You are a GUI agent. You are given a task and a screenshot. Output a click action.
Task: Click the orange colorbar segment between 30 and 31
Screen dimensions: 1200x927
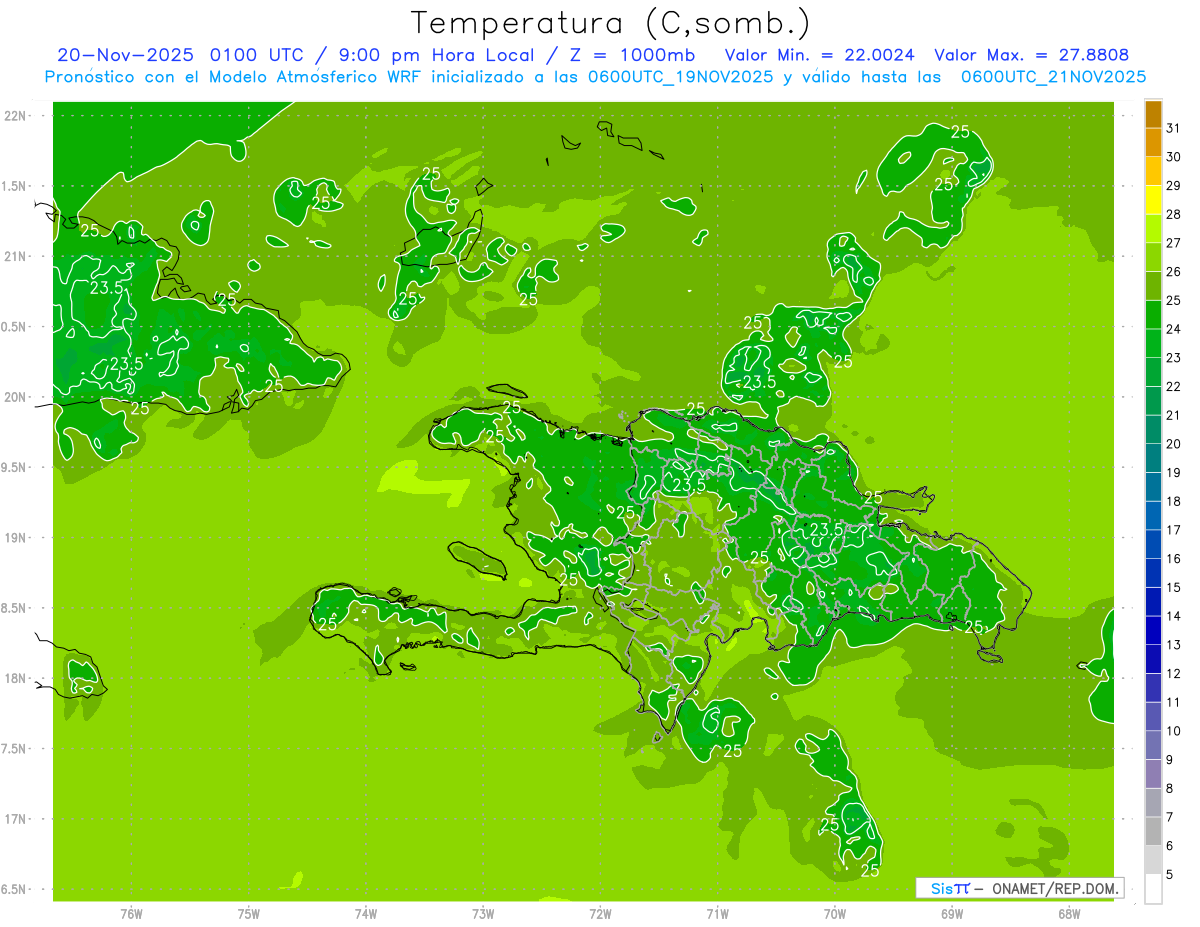(1153, 143)
